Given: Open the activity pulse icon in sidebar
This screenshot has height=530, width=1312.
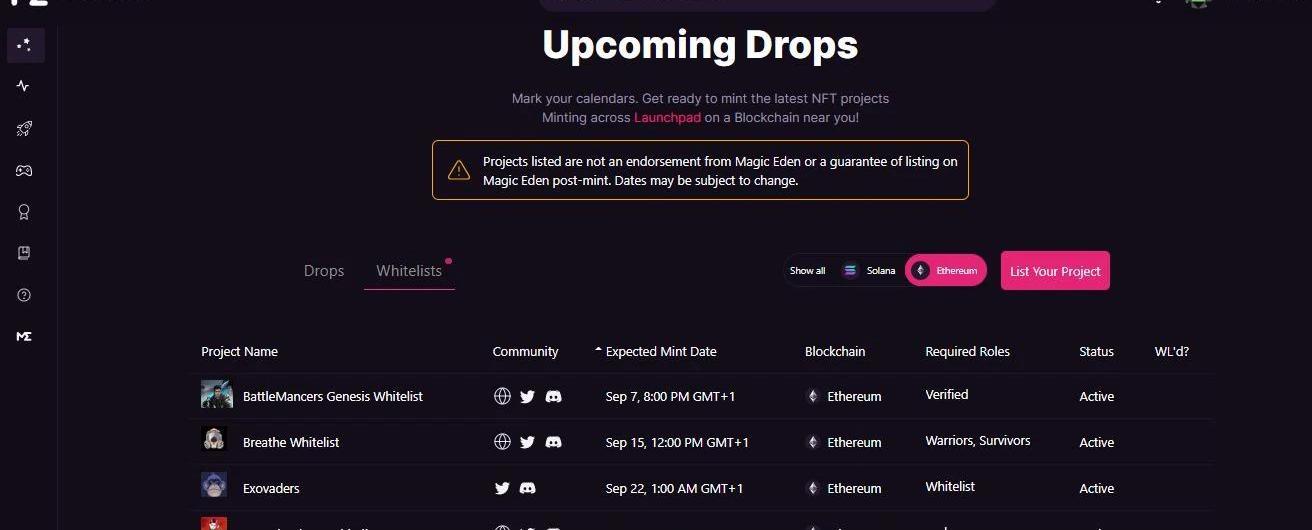Looking at the screenshot, I should (24, 86).
